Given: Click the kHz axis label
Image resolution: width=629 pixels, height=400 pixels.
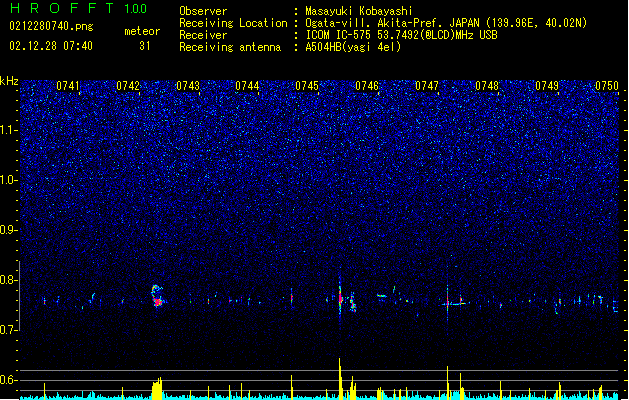Looking at the screenshot, I should tap(9, 81).
